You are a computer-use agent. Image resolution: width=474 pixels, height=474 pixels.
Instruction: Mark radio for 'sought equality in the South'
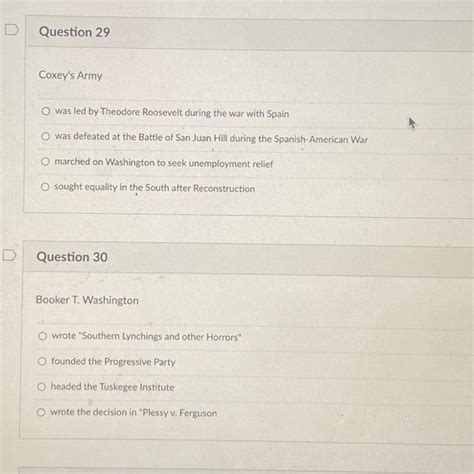pyautogui.click(x=45, y=187)
